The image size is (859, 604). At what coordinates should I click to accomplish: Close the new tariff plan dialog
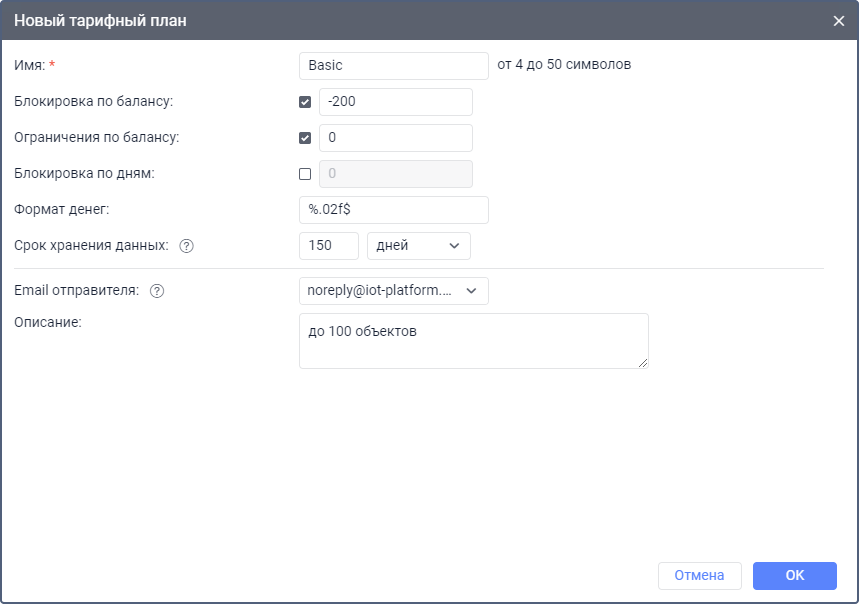[839, 21]
